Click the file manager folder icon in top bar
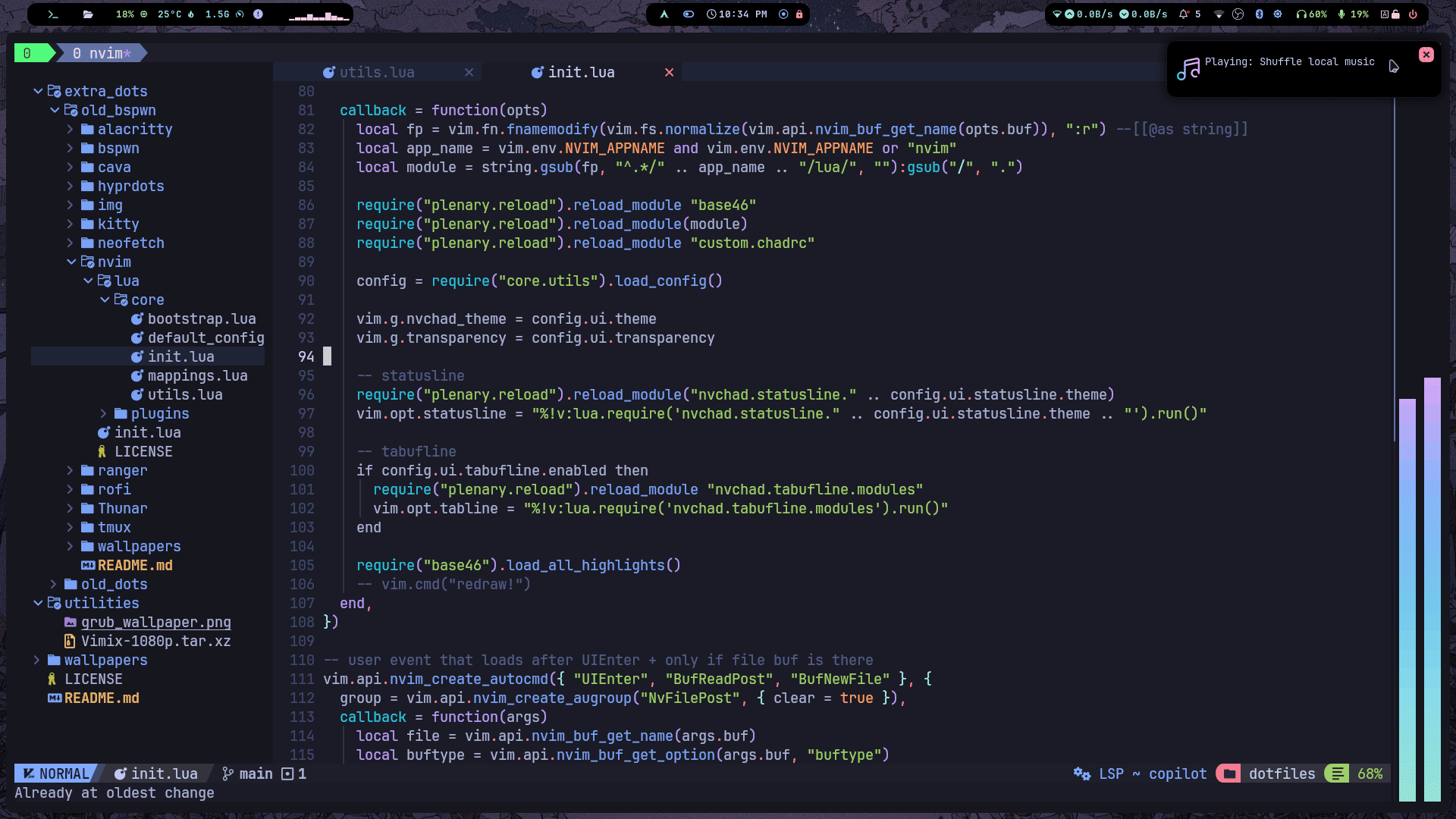 [x=88, y=14]
